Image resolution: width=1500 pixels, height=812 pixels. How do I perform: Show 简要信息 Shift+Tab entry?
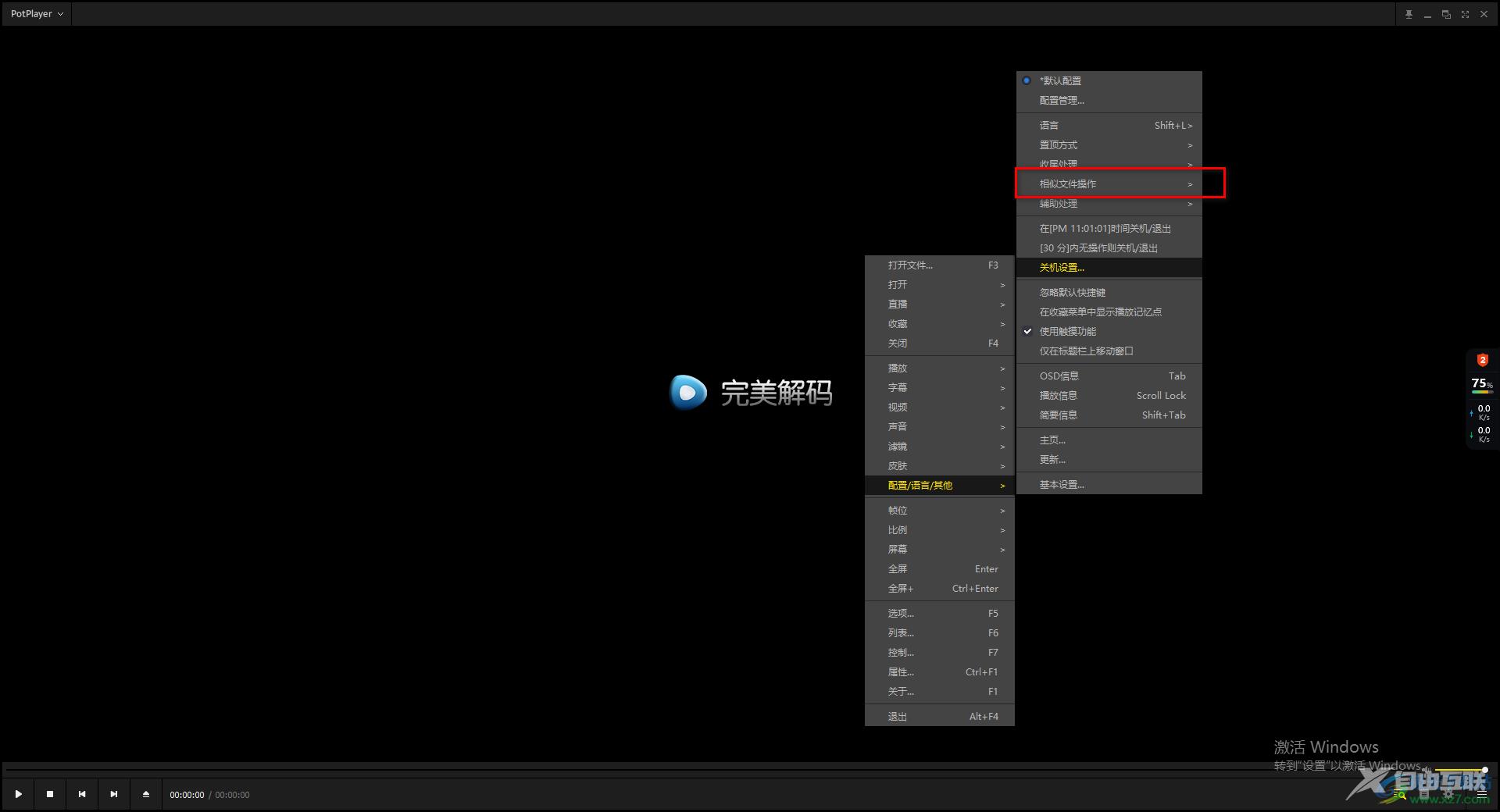(1109, 415)
